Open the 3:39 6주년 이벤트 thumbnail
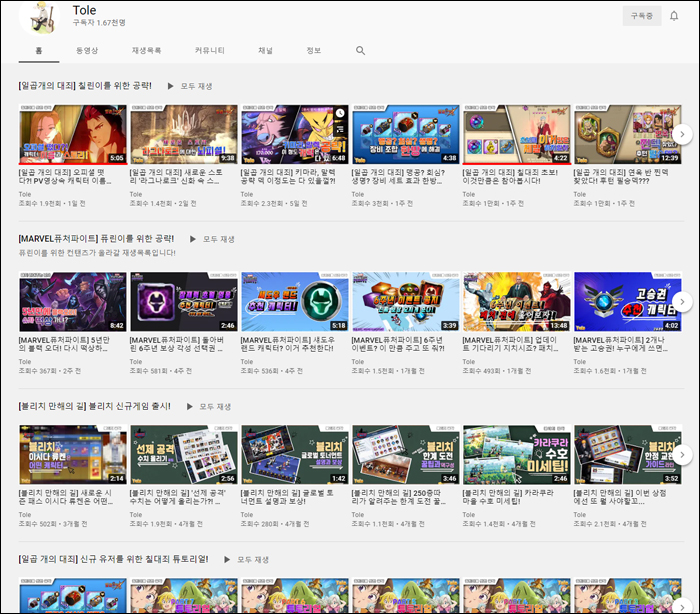The height and width of the screenshot is (614, 700). click(x=406, y=302)
